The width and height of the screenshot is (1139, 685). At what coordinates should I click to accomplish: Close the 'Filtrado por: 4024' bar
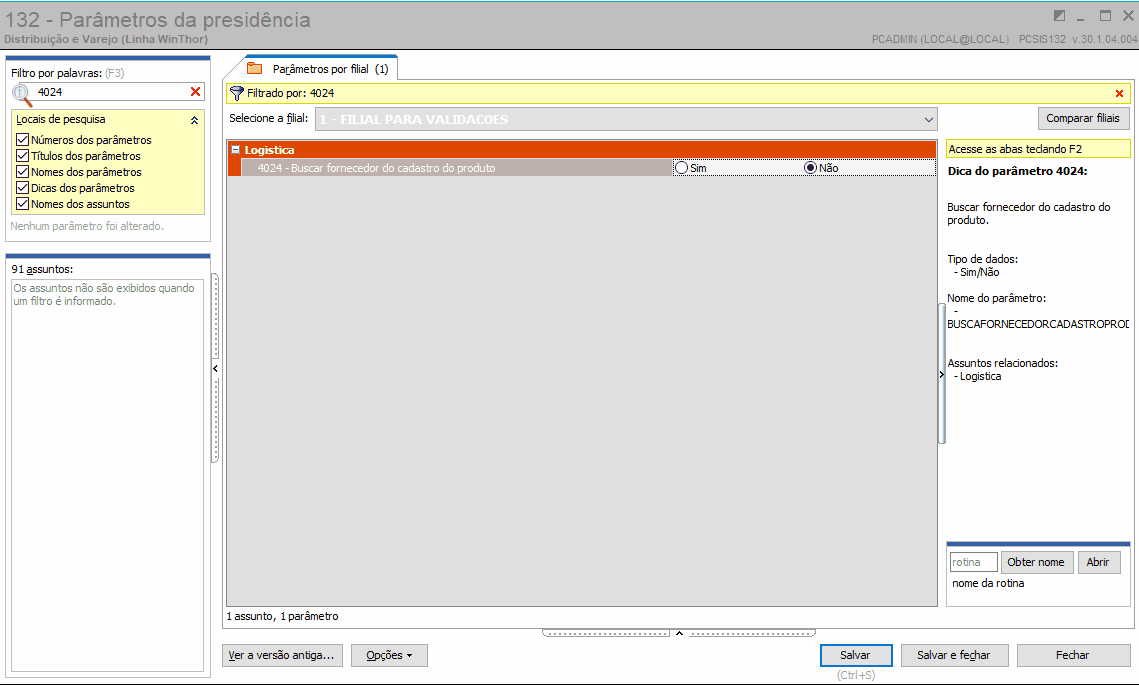pos(1119,93)
